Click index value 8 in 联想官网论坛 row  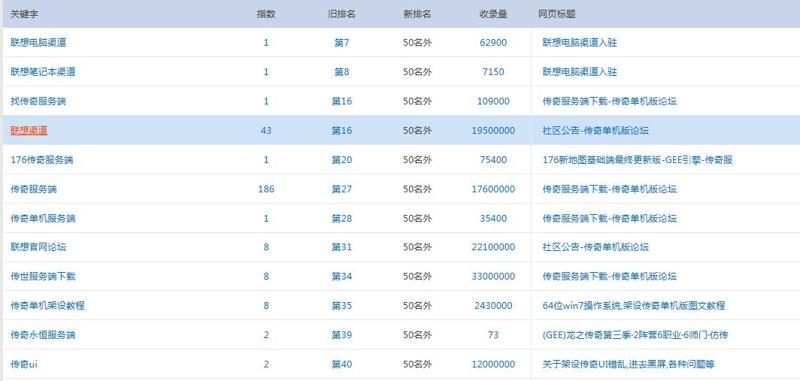point(266,247)
